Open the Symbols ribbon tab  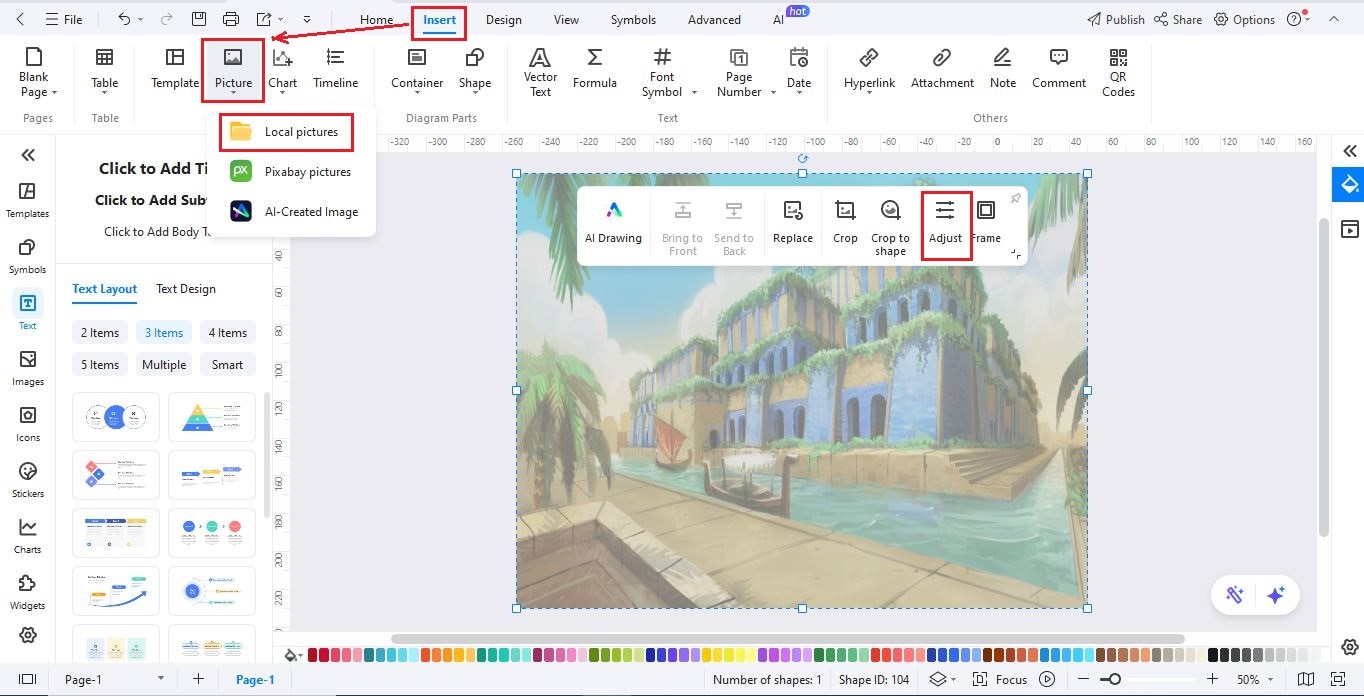(x=633, y=19)
